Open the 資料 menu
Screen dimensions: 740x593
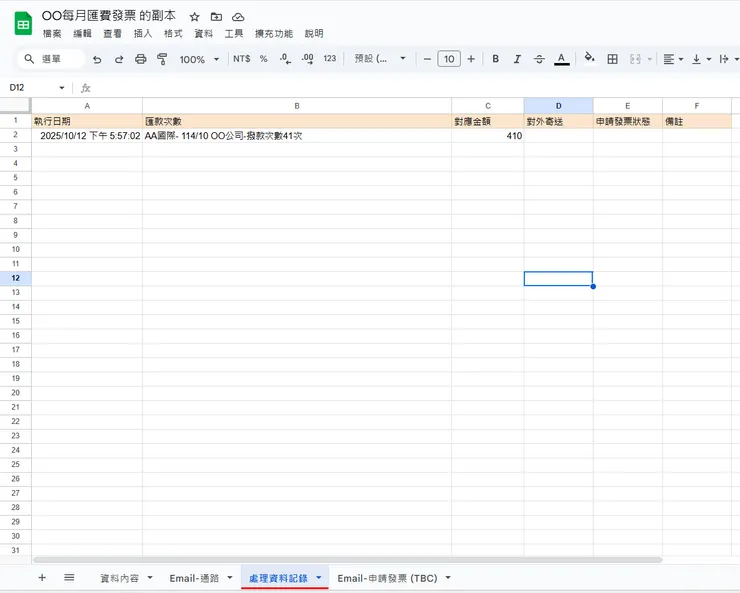click(203, 33)
